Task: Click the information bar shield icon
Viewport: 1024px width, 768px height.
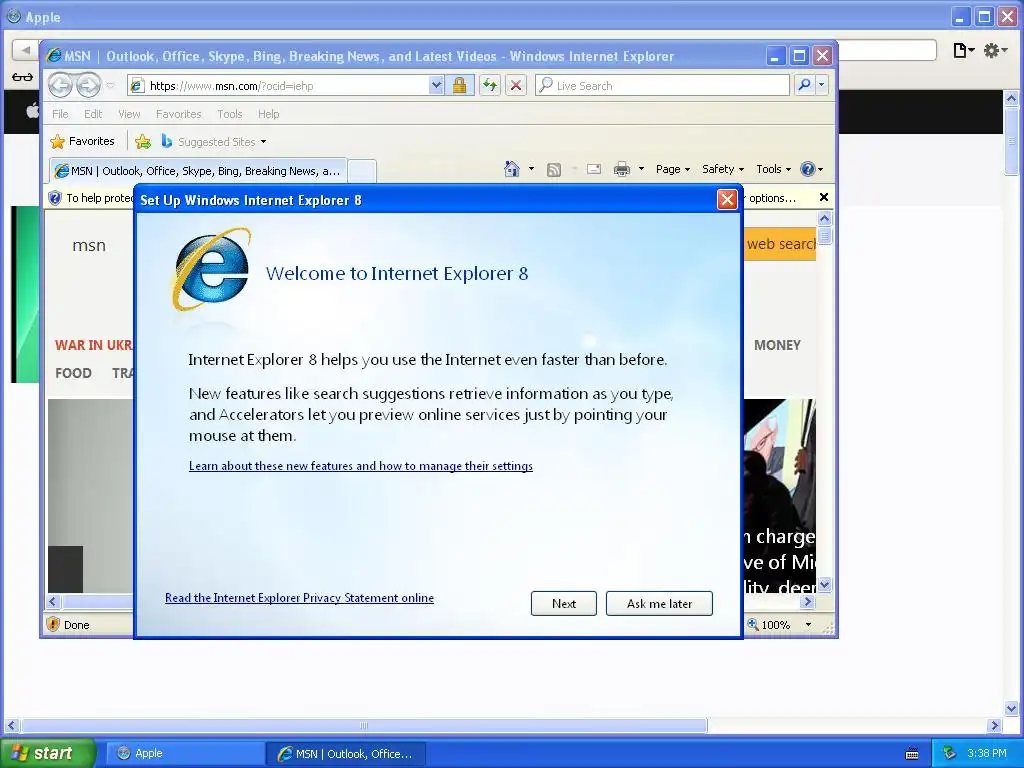Action: [x=56, y=198]
